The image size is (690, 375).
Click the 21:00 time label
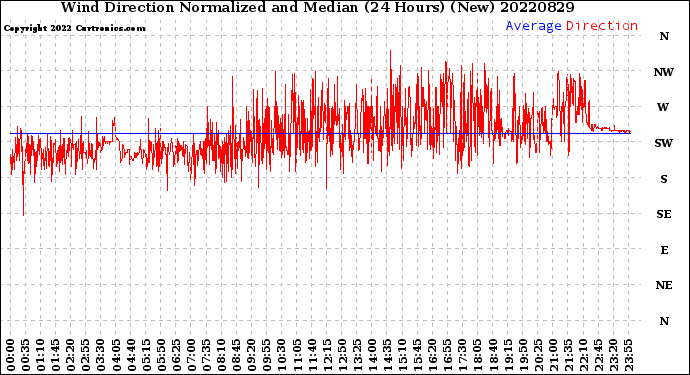click(553, 355)
